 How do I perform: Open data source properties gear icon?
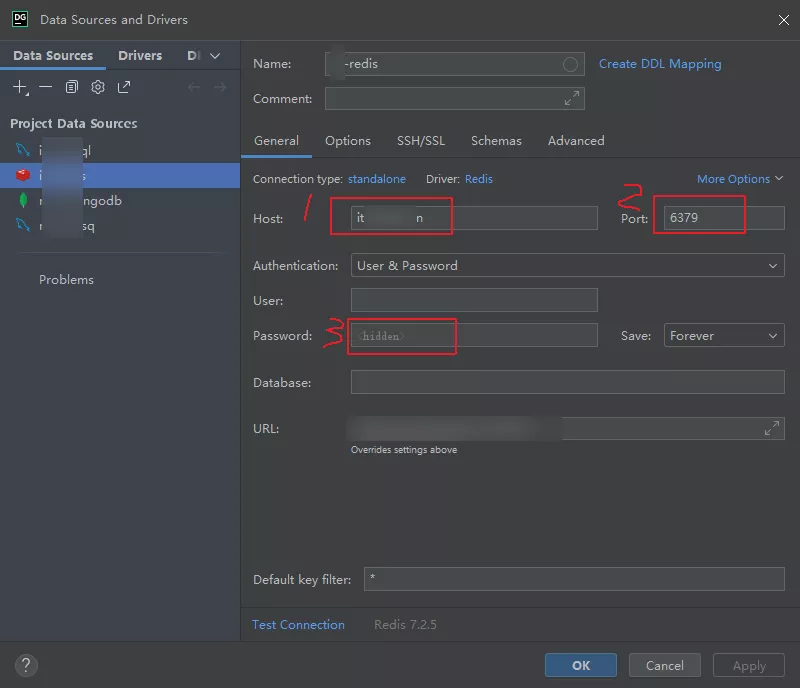click(98, 87)
